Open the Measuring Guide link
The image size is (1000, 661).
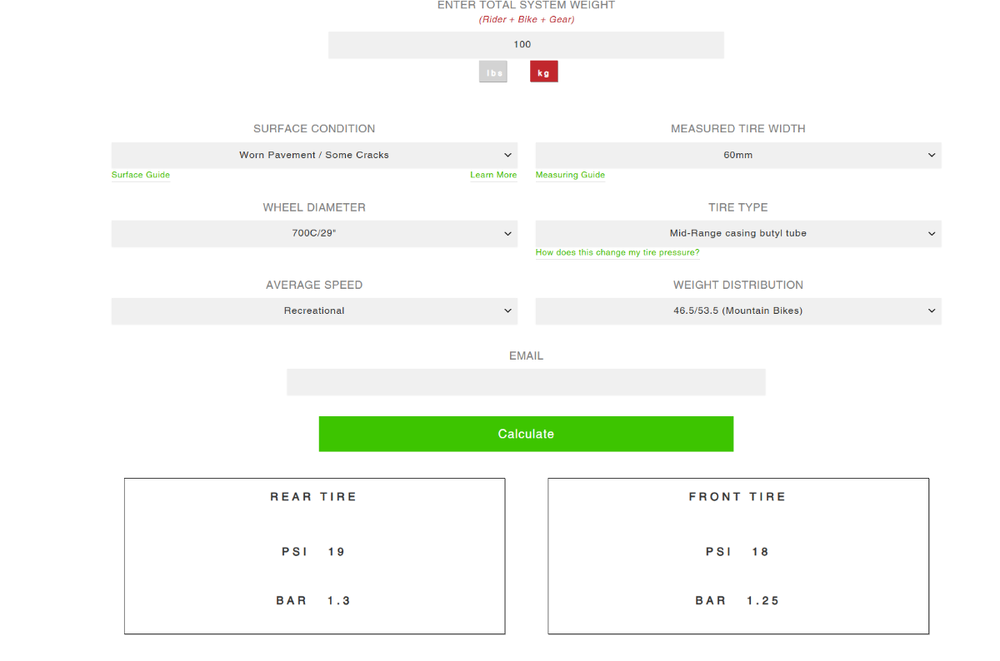click(570, 175)
